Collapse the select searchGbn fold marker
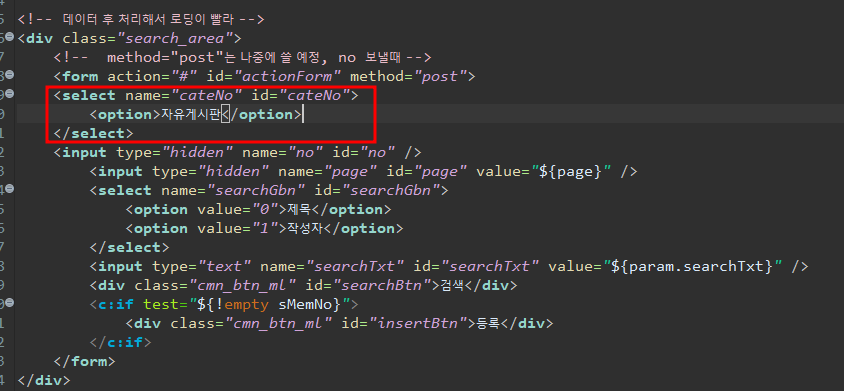844x391 pixels. pos(9,189)
